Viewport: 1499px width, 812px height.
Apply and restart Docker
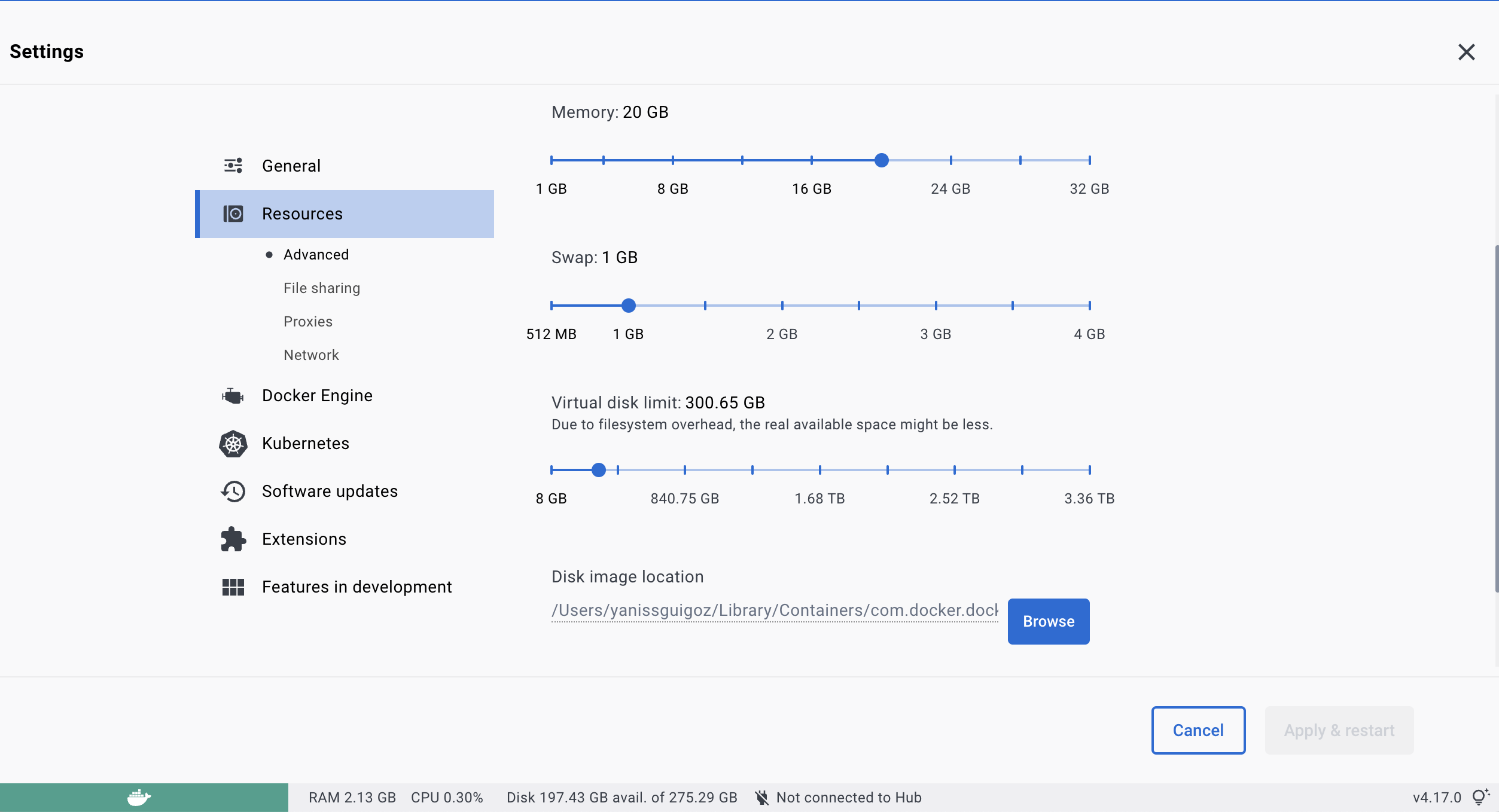(x=1339, y=730)
